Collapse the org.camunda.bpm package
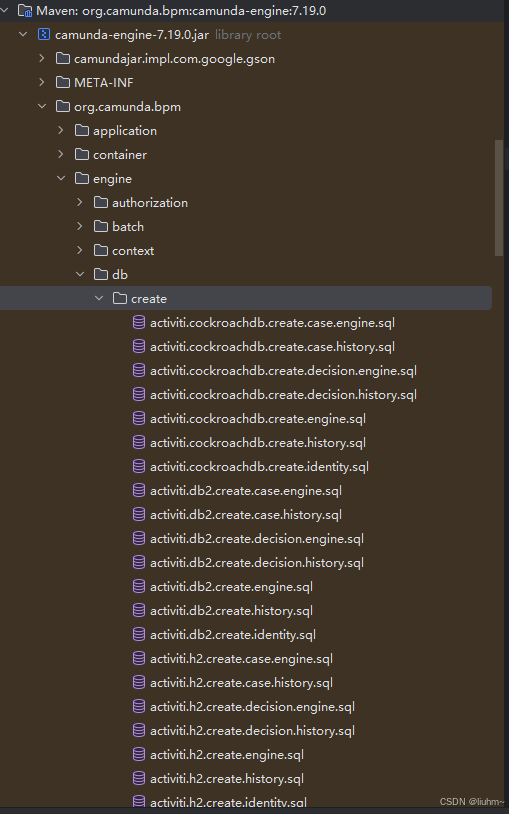The height and width of the screenshot is (814, 509). coord(42,107)
